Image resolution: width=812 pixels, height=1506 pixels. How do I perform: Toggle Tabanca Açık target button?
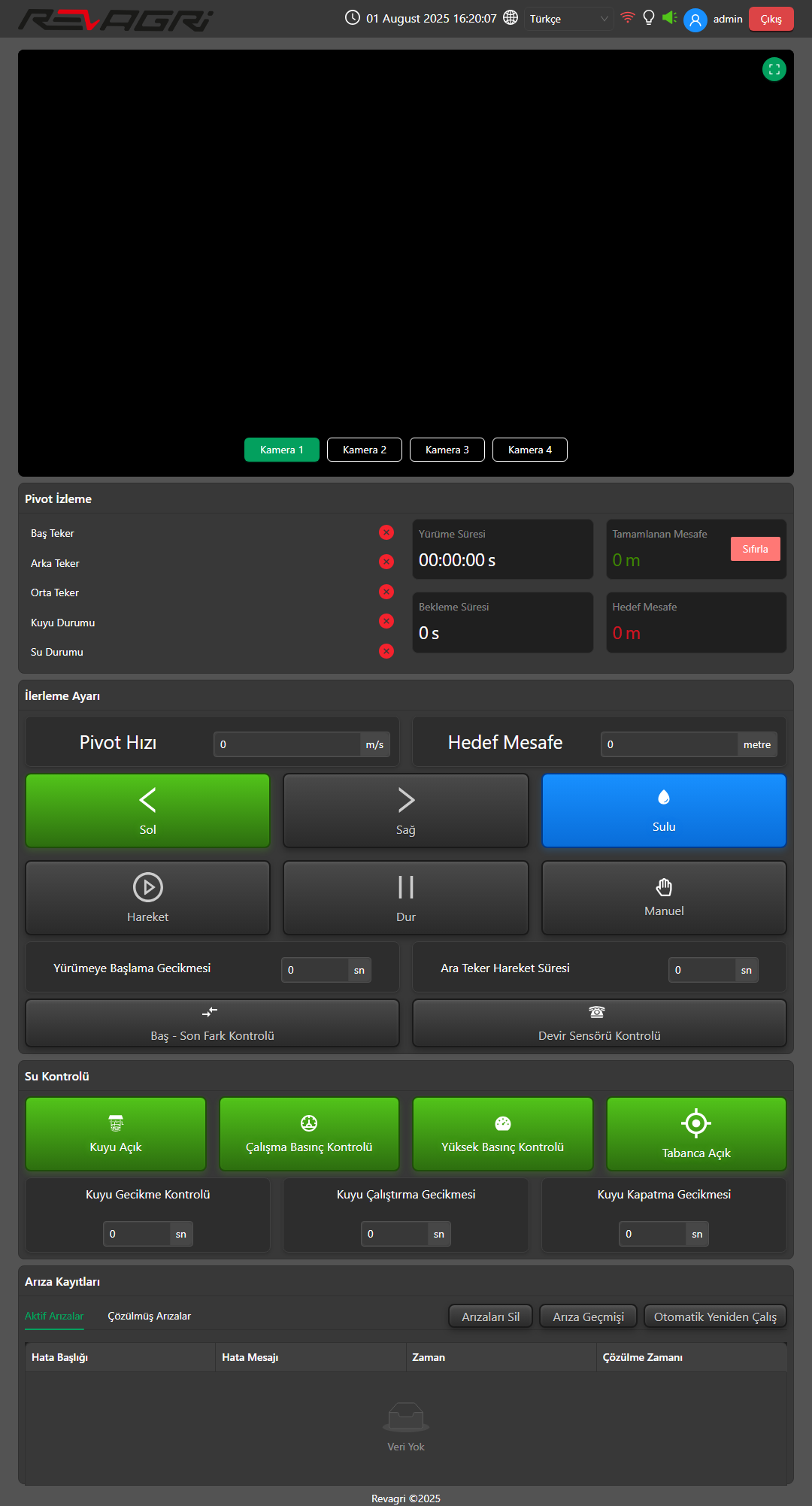click(696, 1134)
